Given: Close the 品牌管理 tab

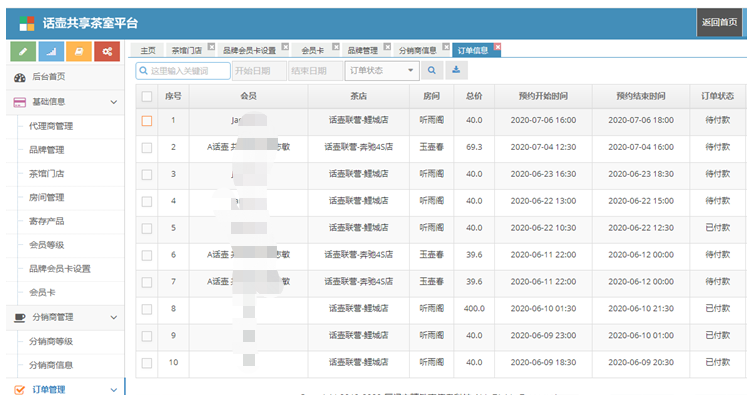Looking at the screenshot, I should (x=387, y=47).
